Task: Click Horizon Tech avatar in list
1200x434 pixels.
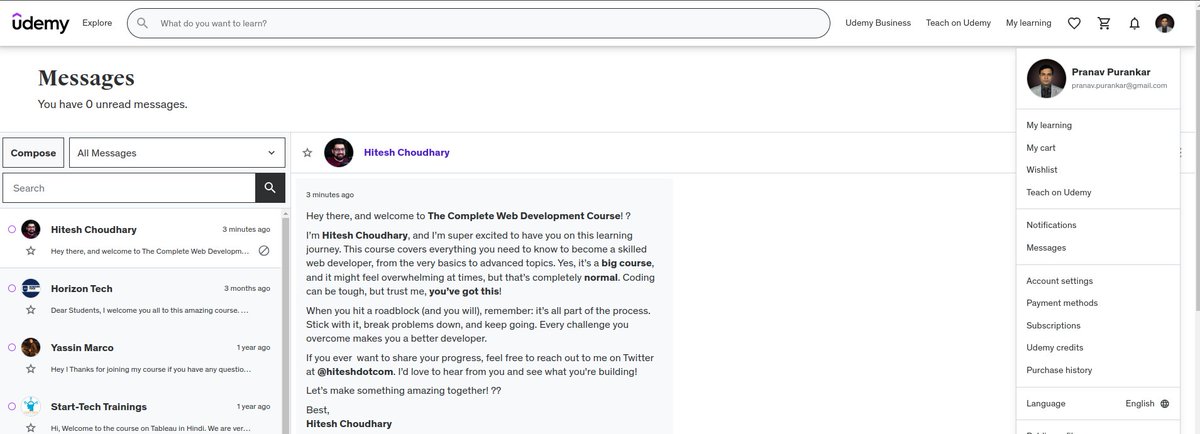Action: pos(31,288)
